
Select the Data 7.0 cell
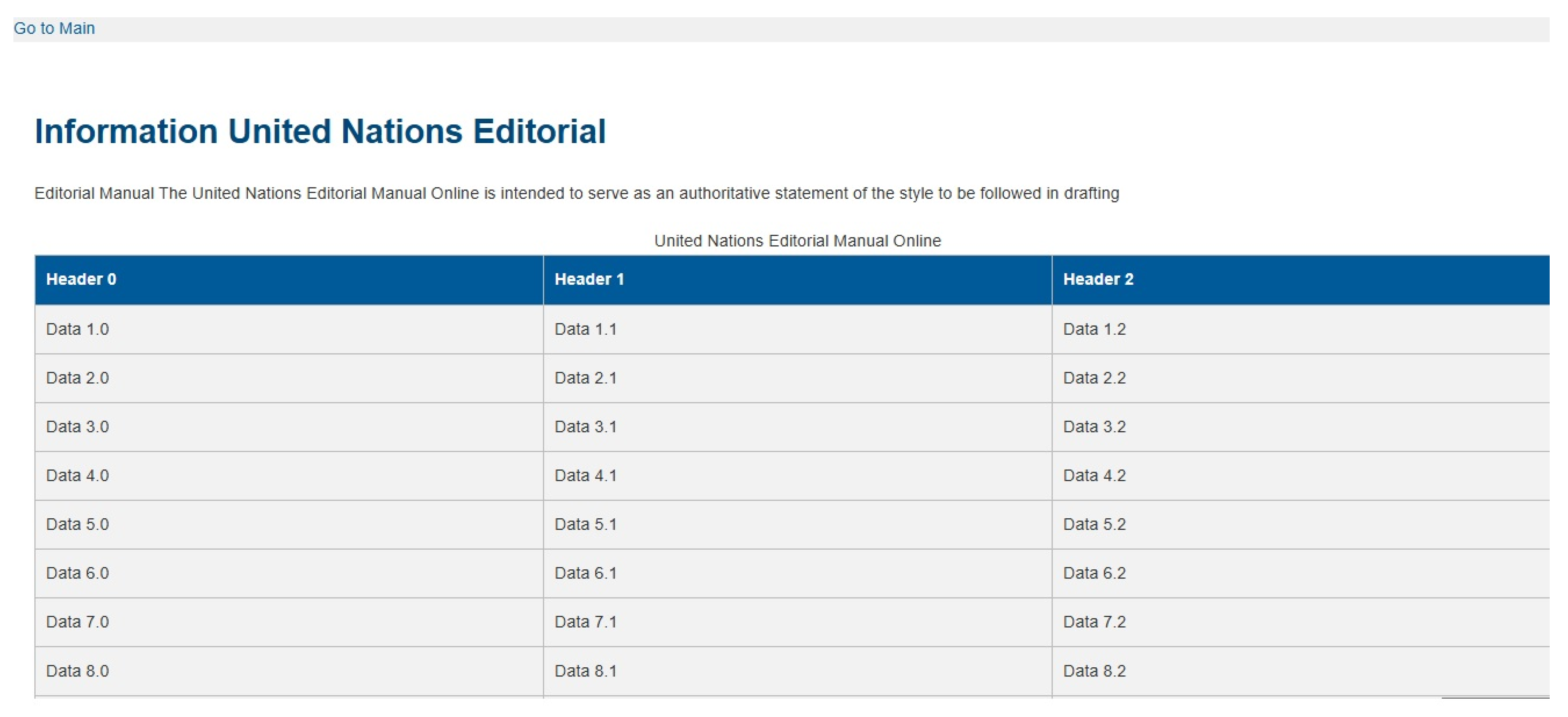pyautogui.click(x=289, y=623)
